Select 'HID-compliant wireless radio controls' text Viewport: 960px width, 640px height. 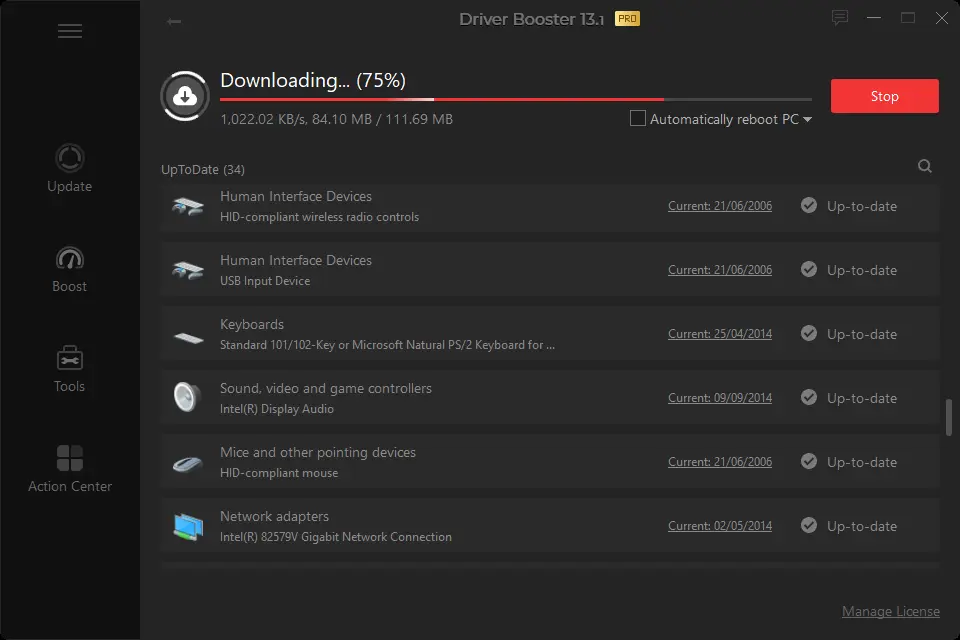pos(320,217)
